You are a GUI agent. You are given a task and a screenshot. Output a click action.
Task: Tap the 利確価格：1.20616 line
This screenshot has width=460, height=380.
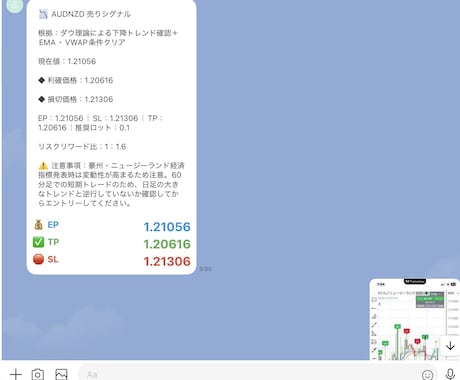click(x=76, y=80)
